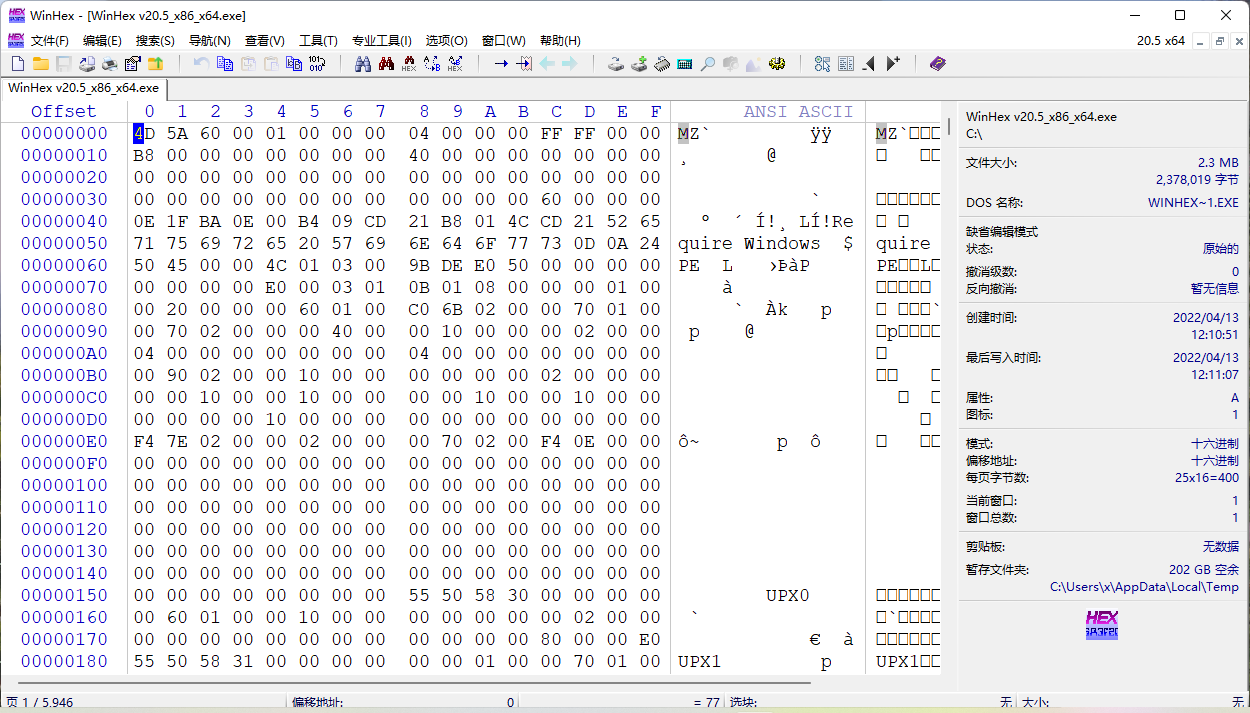Click the Replace Hex Values icon
Viewport: 1250px width, 713px height.
tap(455, 64)
